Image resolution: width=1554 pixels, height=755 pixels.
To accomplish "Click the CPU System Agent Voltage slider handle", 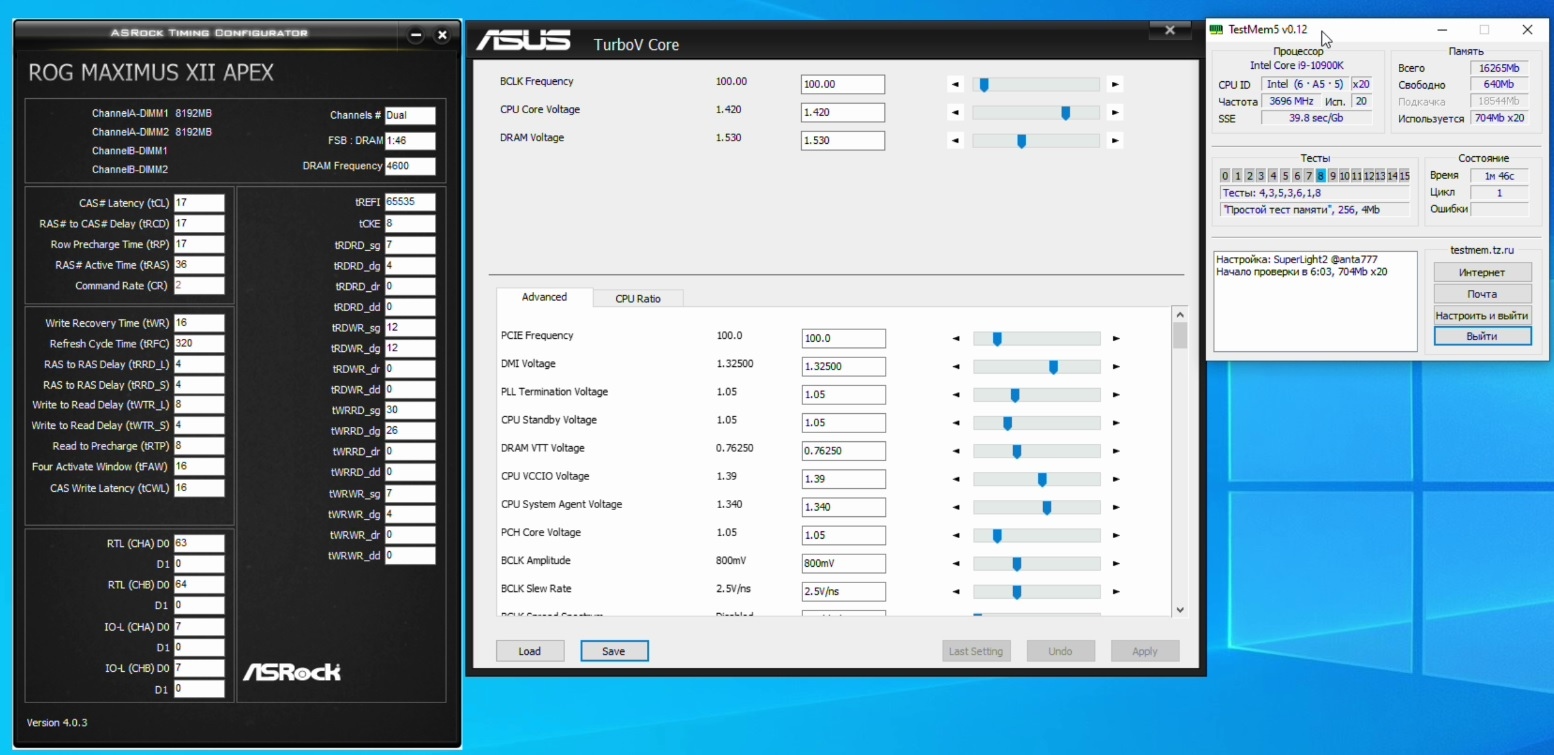I will click(x=1047, y=508).
